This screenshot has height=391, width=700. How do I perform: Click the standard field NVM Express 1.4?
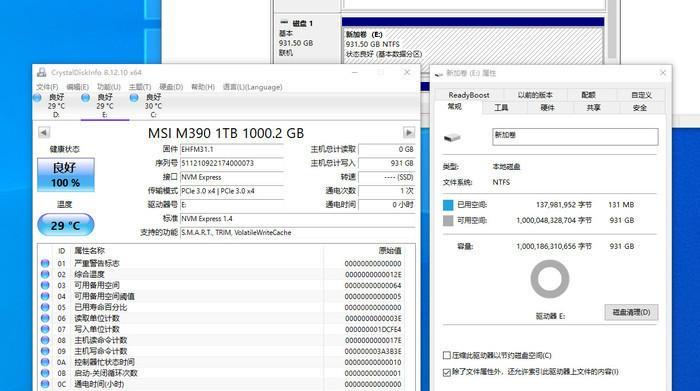[297, 218]
